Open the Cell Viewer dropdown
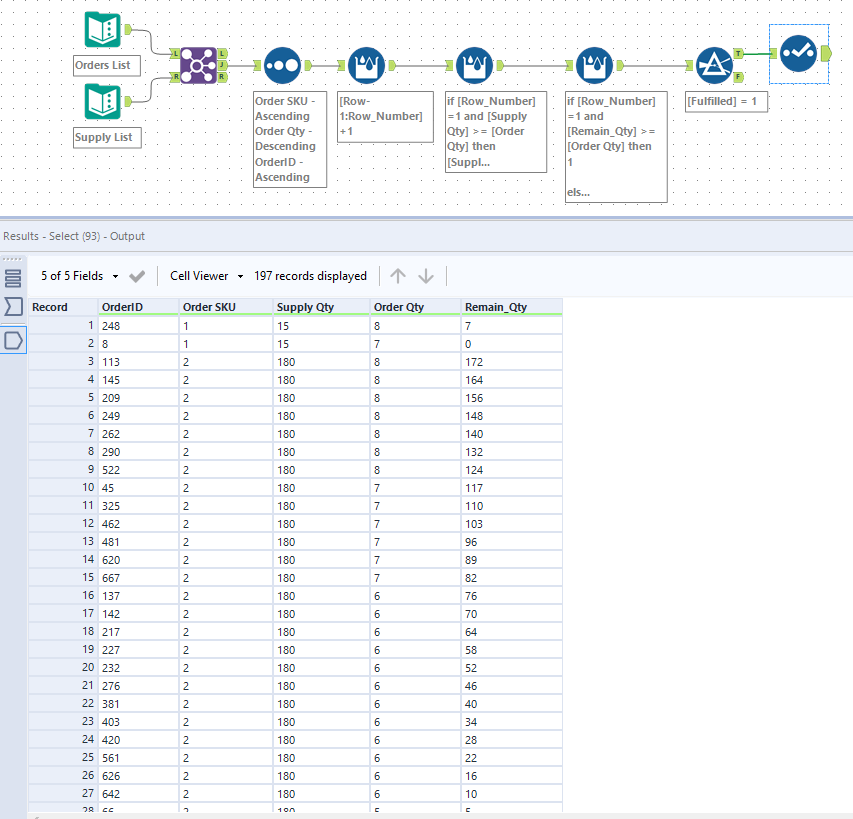 (x=206, y=276)
